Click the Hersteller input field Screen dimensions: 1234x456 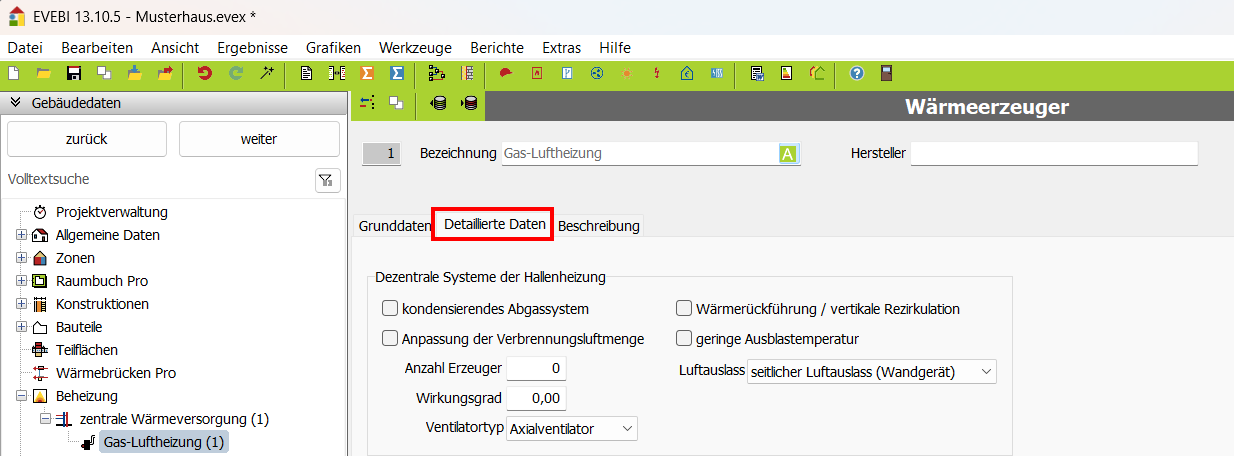tap(1053, 154)
